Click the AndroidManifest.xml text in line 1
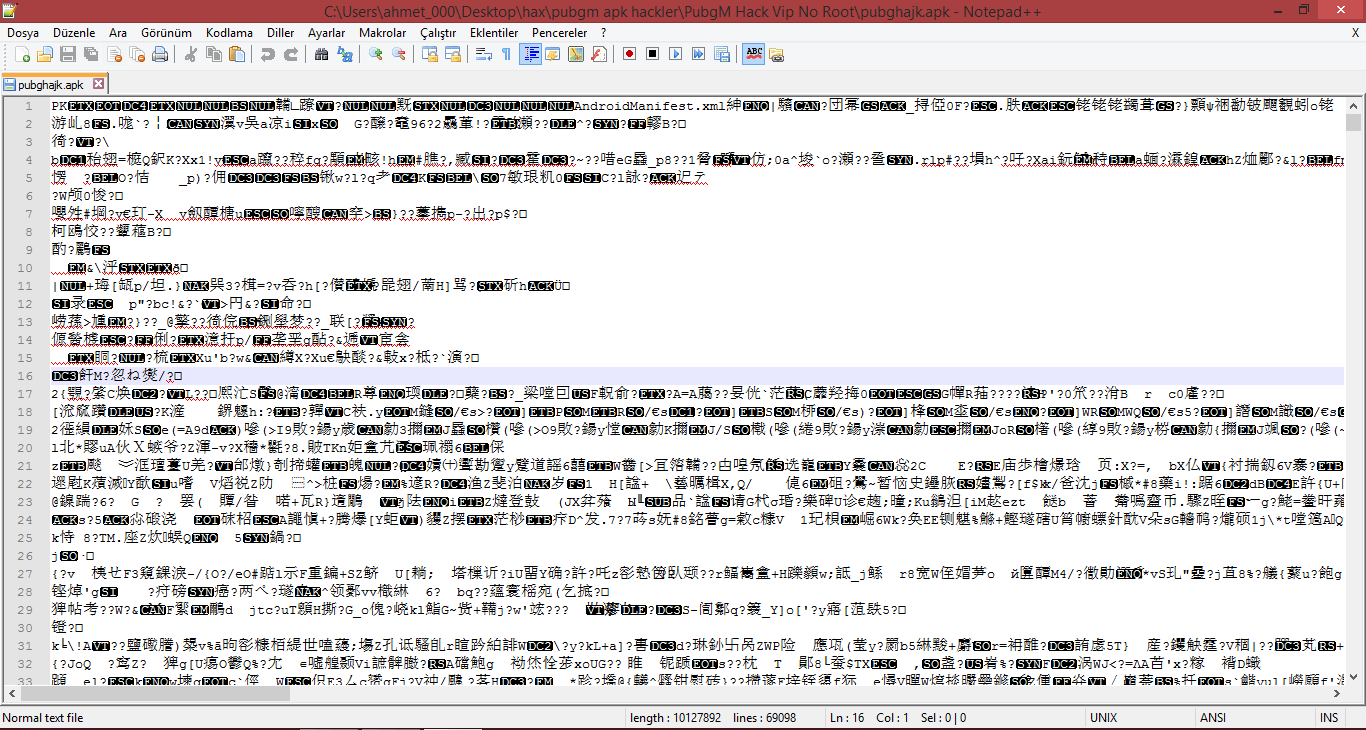The height and width of the screenshot is (730, 1366). pyautogui.click(x=648, y=106)
